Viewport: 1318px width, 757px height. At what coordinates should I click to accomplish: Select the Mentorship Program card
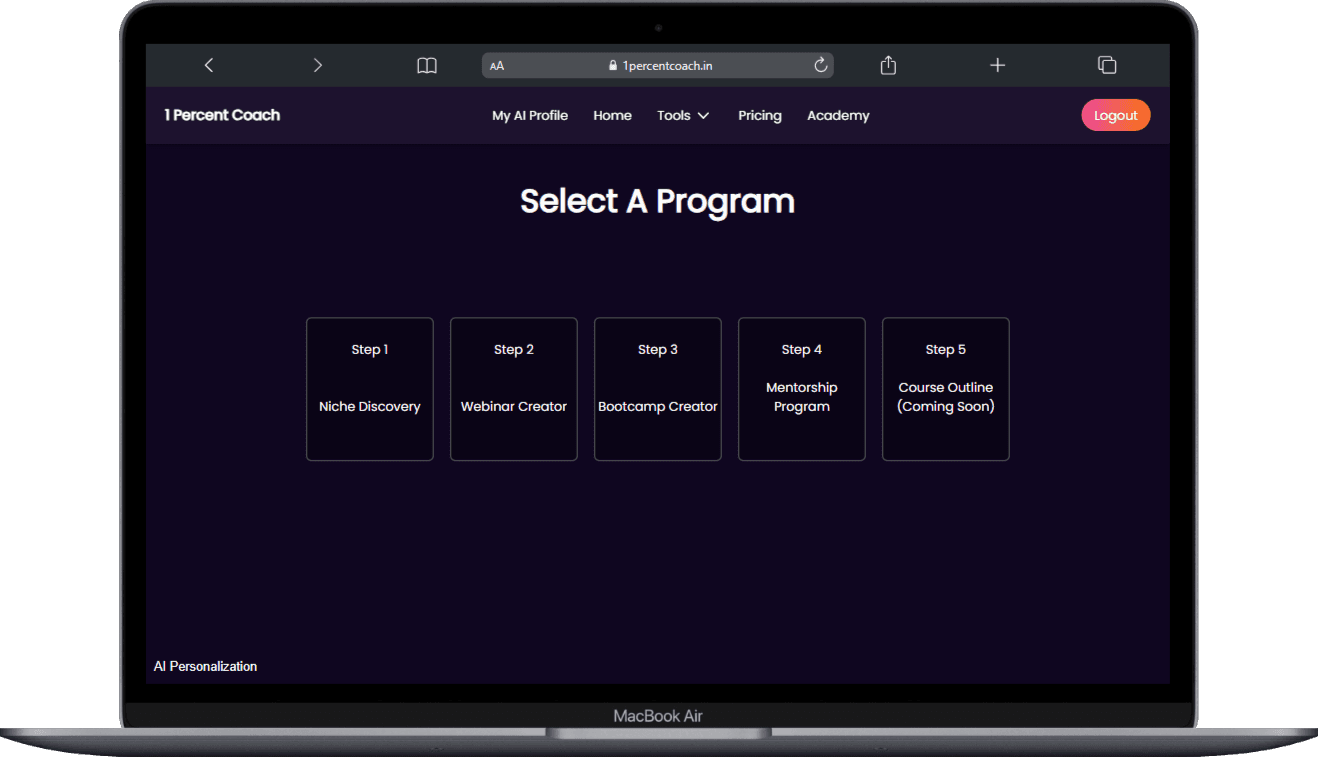801,389
